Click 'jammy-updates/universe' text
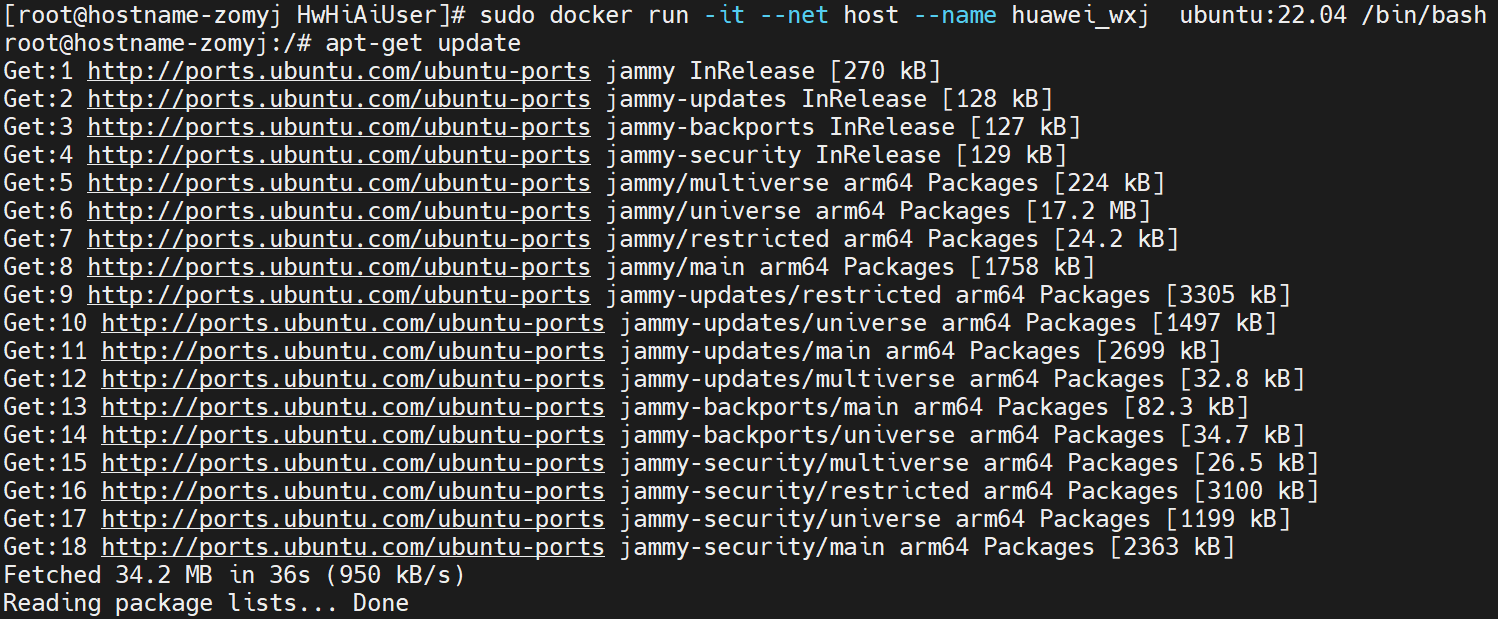1498x619 pixels. (773, 323)
